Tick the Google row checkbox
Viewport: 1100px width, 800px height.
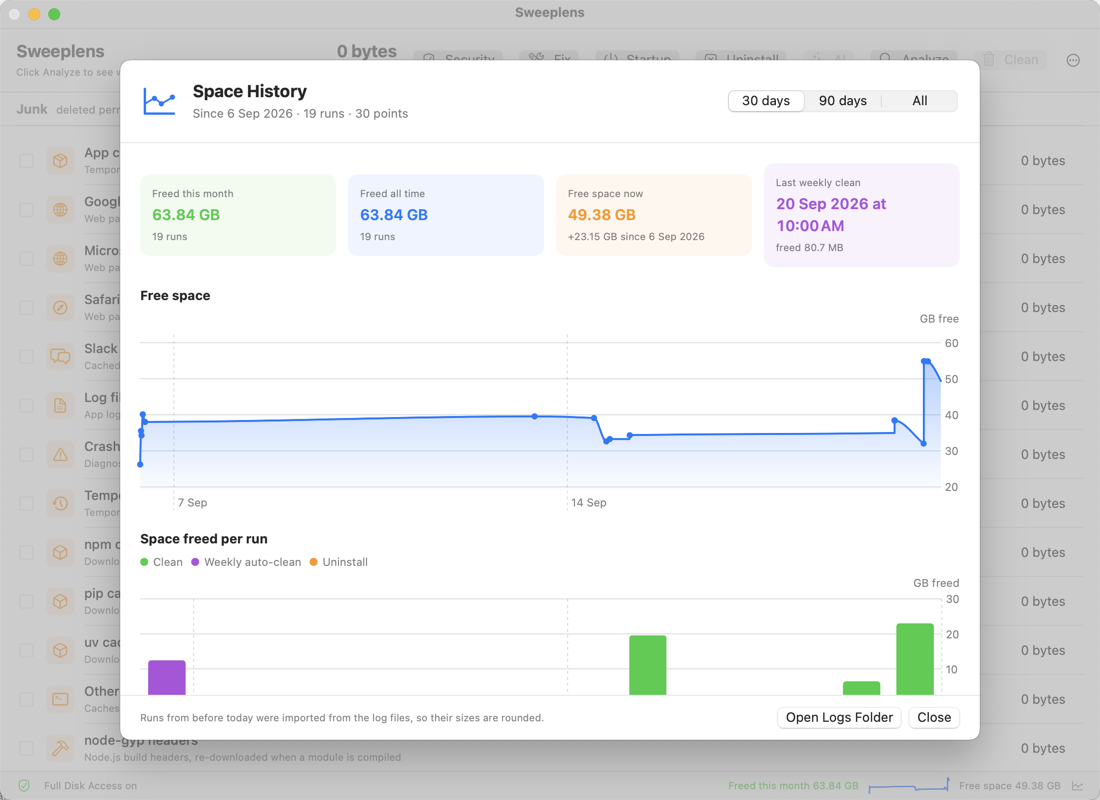[27, 210]
